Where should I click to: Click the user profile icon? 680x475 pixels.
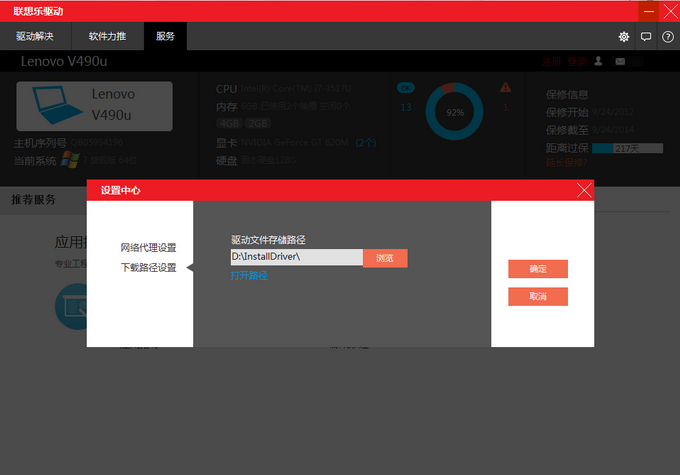tap(598, 61)
